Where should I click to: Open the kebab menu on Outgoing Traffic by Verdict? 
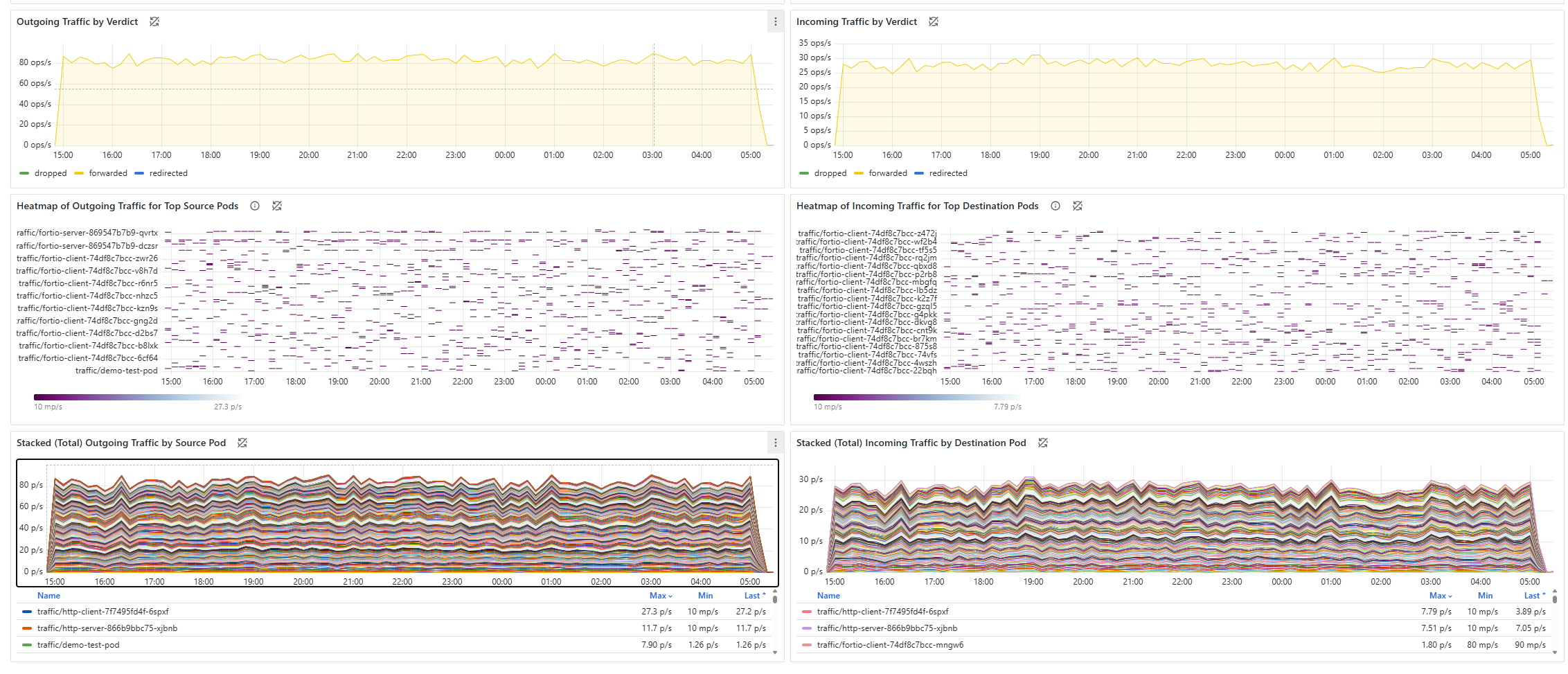coord(776,21)
